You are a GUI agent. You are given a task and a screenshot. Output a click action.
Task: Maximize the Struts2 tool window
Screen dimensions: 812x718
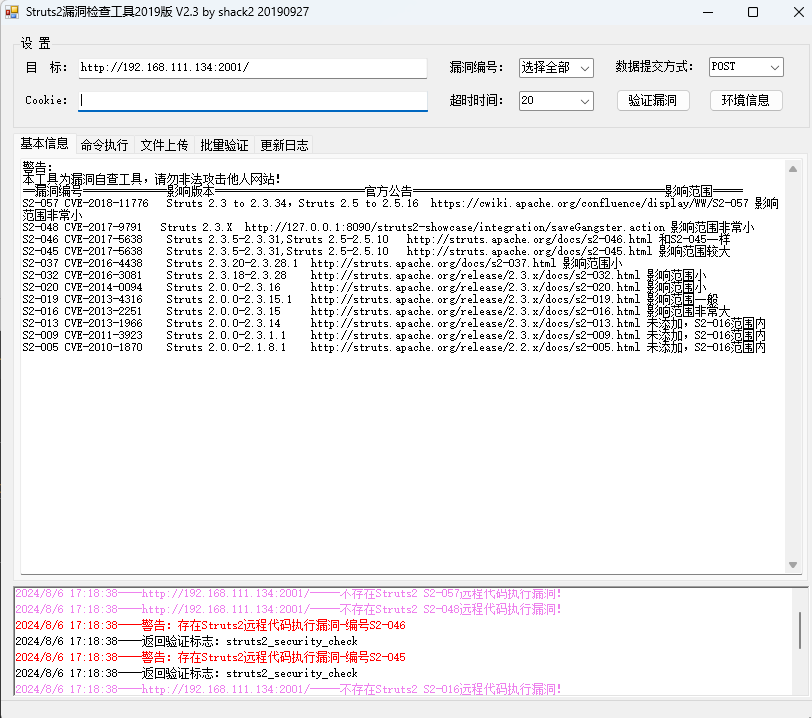pyautogui.click(x=753, y=12)
